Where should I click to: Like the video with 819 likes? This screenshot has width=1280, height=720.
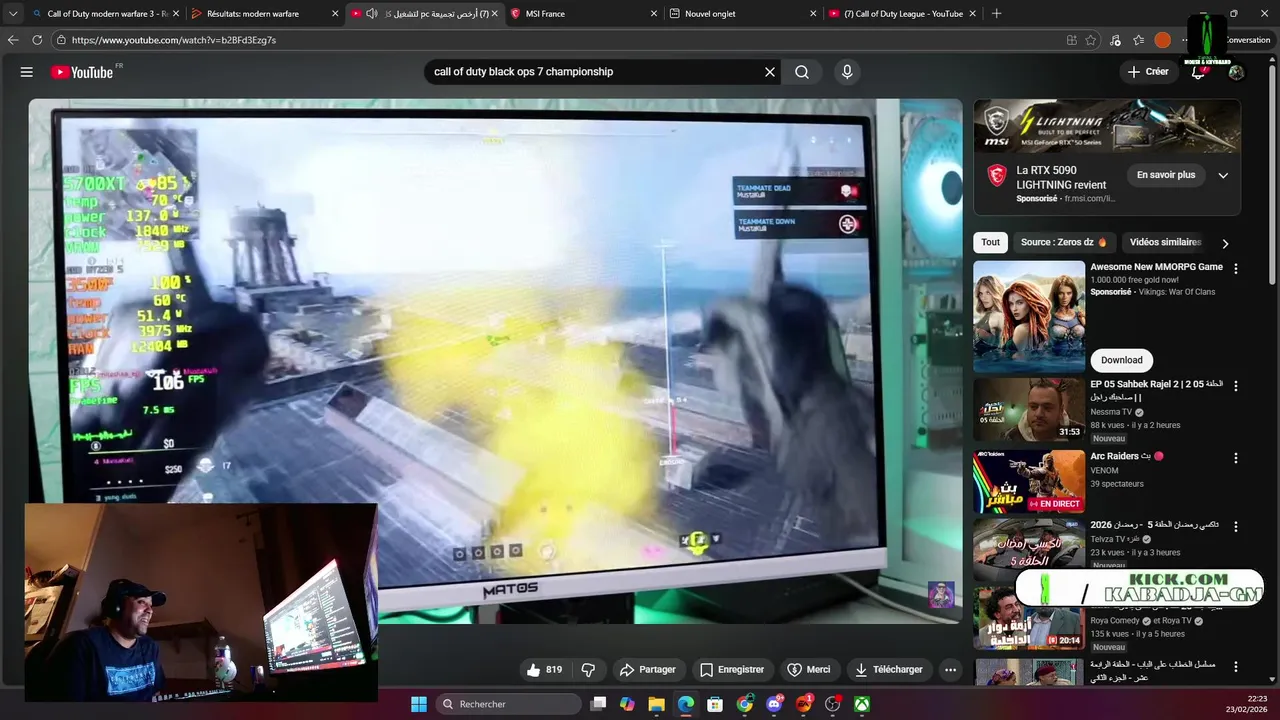(544, 670)
